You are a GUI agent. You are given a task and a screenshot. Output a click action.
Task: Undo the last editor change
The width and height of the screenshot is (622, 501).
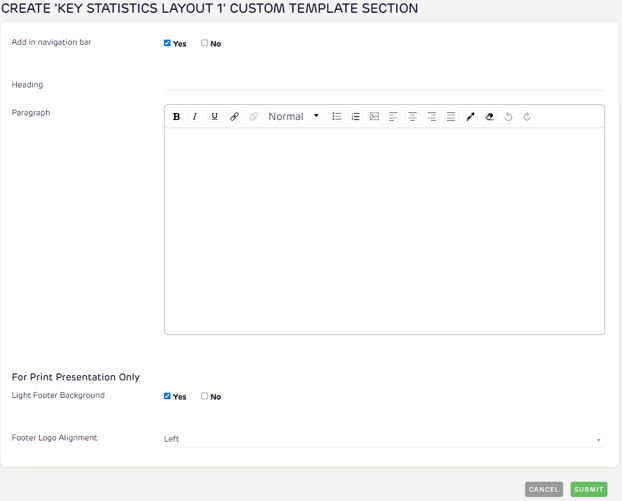coord(508,117)
